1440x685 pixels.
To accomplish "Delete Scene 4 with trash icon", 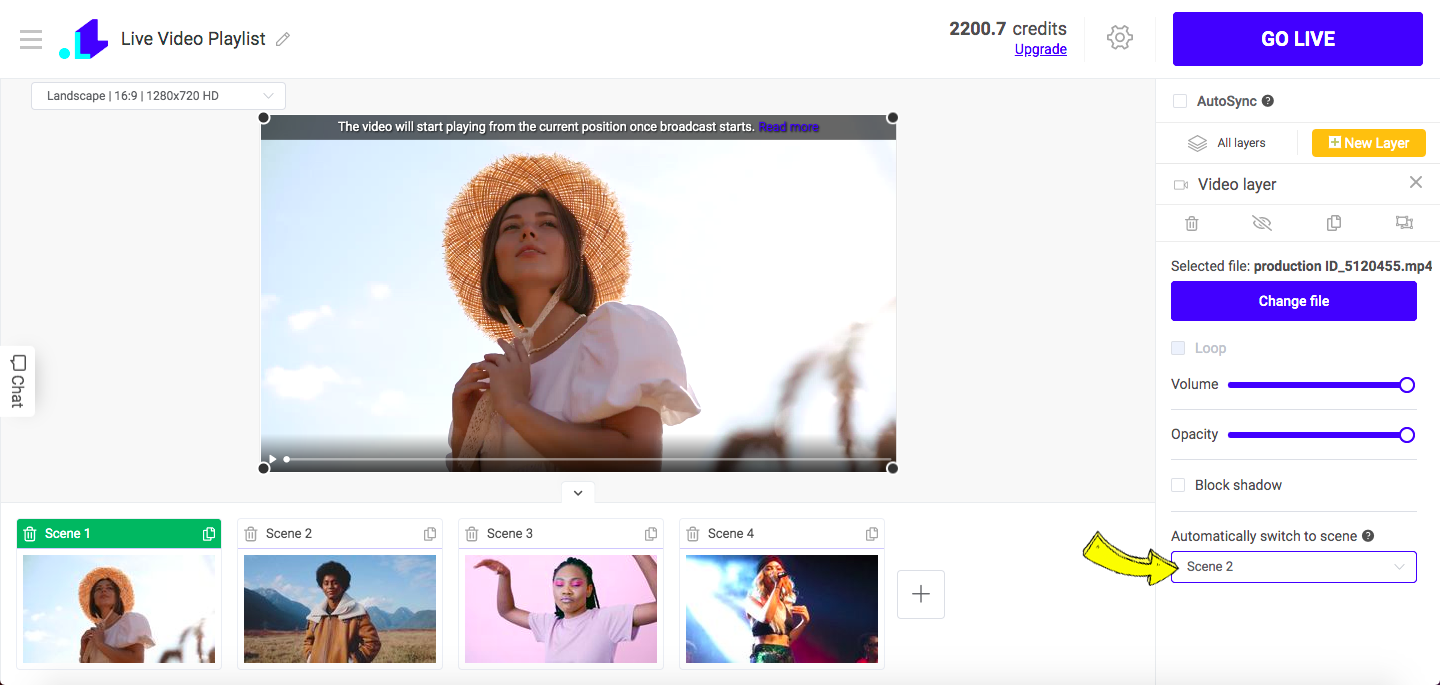I will [x=693, y=534].
